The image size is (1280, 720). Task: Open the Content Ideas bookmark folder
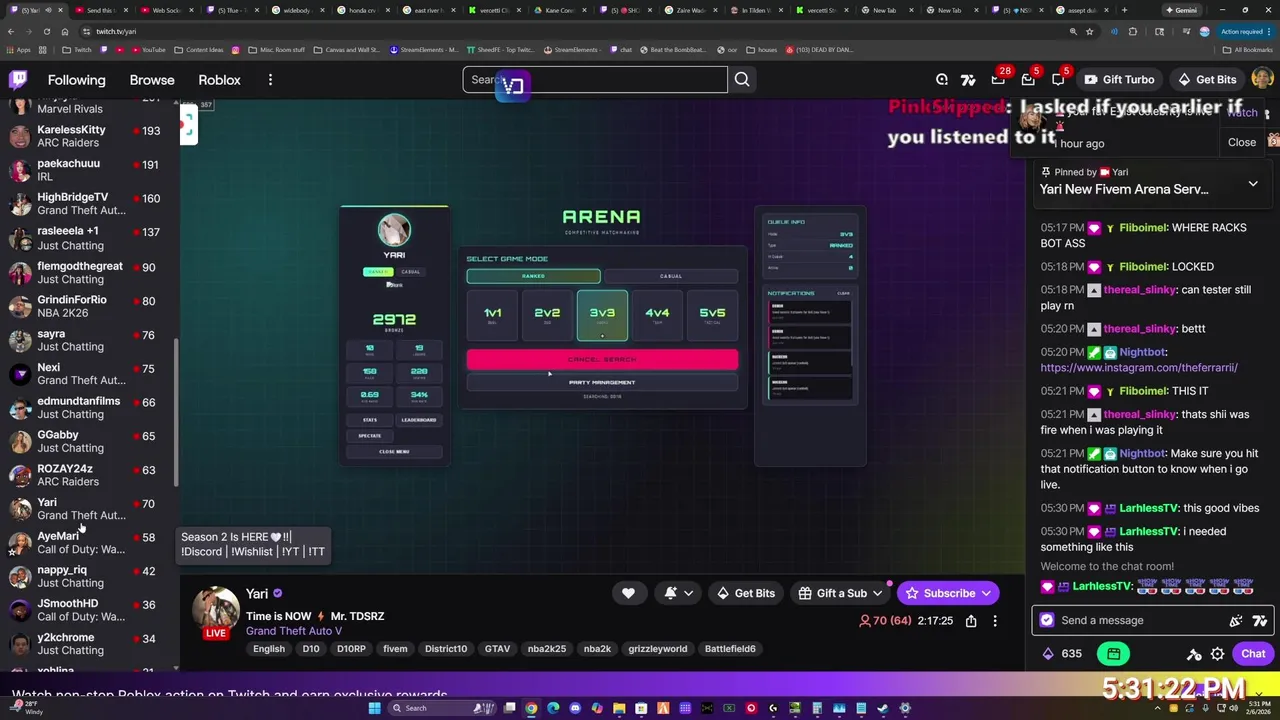click(x=199, y=49)
